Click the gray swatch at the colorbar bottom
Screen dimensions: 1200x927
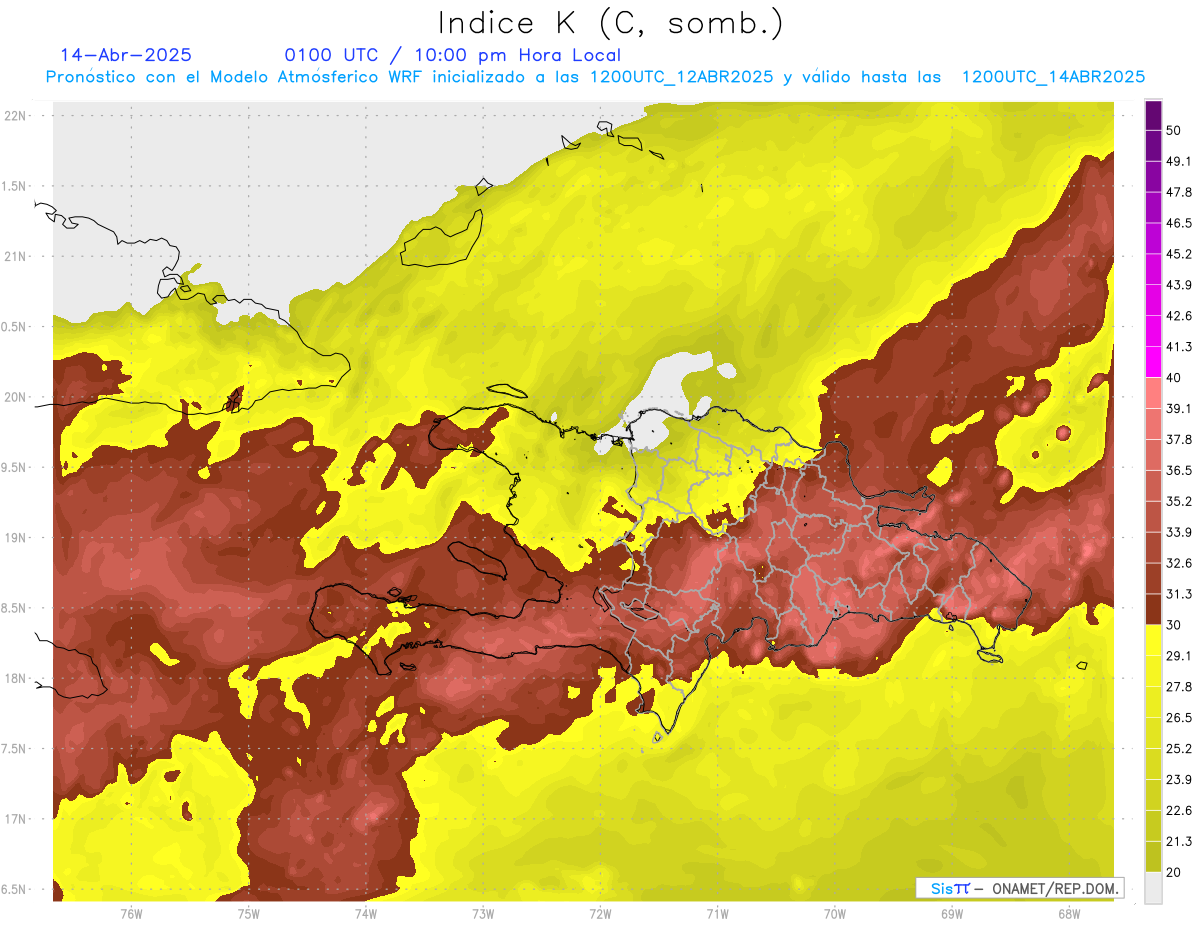(x=1153, y=888)
